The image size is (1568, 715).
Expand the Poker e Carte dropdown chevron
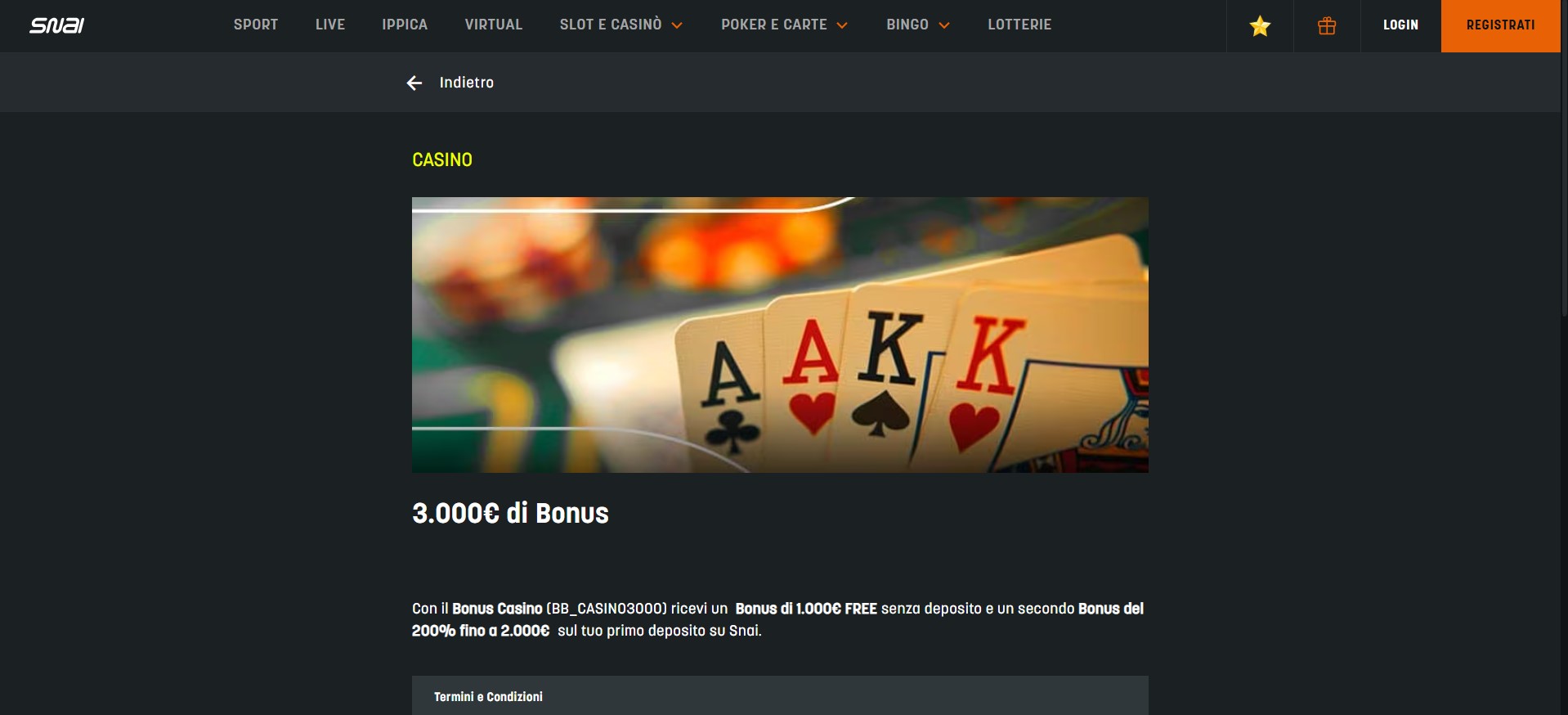click(x=842, y=25)
